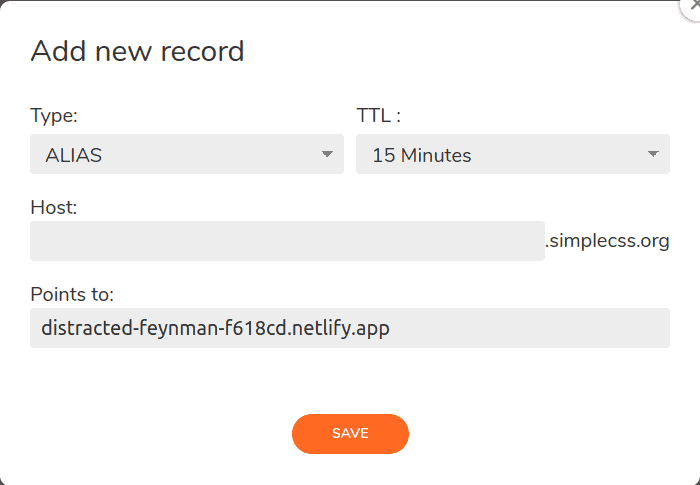Viewport: 700px width, 485px height.
Task: Click the arrow on the Type selector
Action: (327, 154)
